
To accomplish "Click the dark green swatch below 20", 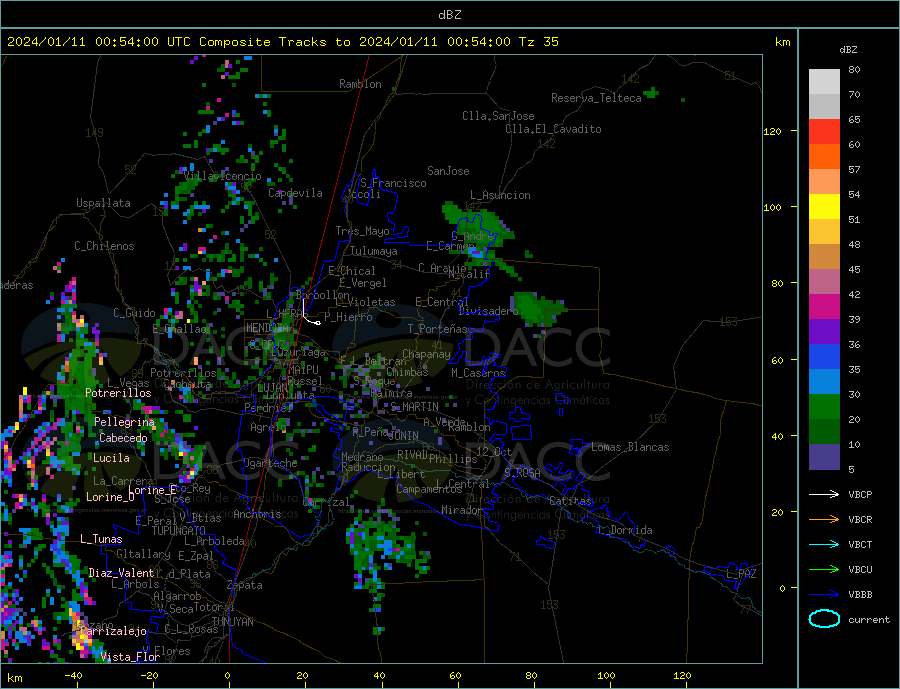I will click(x=824, y=432).
